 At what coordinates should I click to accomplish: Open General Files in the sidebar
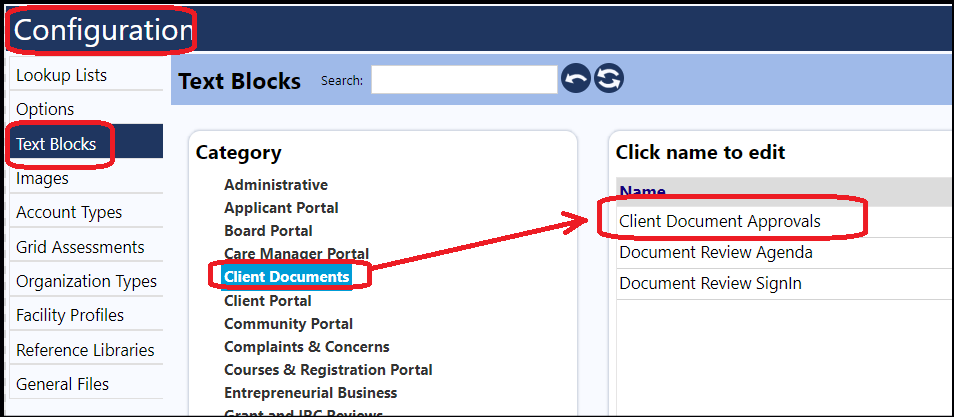point(63,385)
